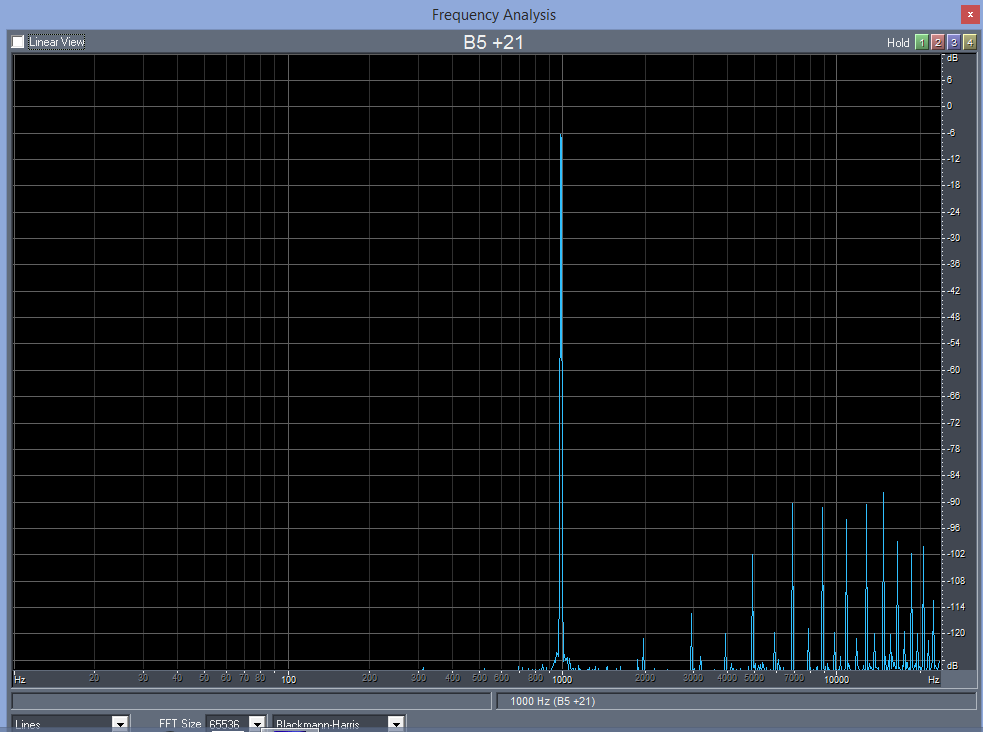Viewport: 983px width, 732px height.
Task: Click Hold button 3 (blue)
Action: coord(954,43)
